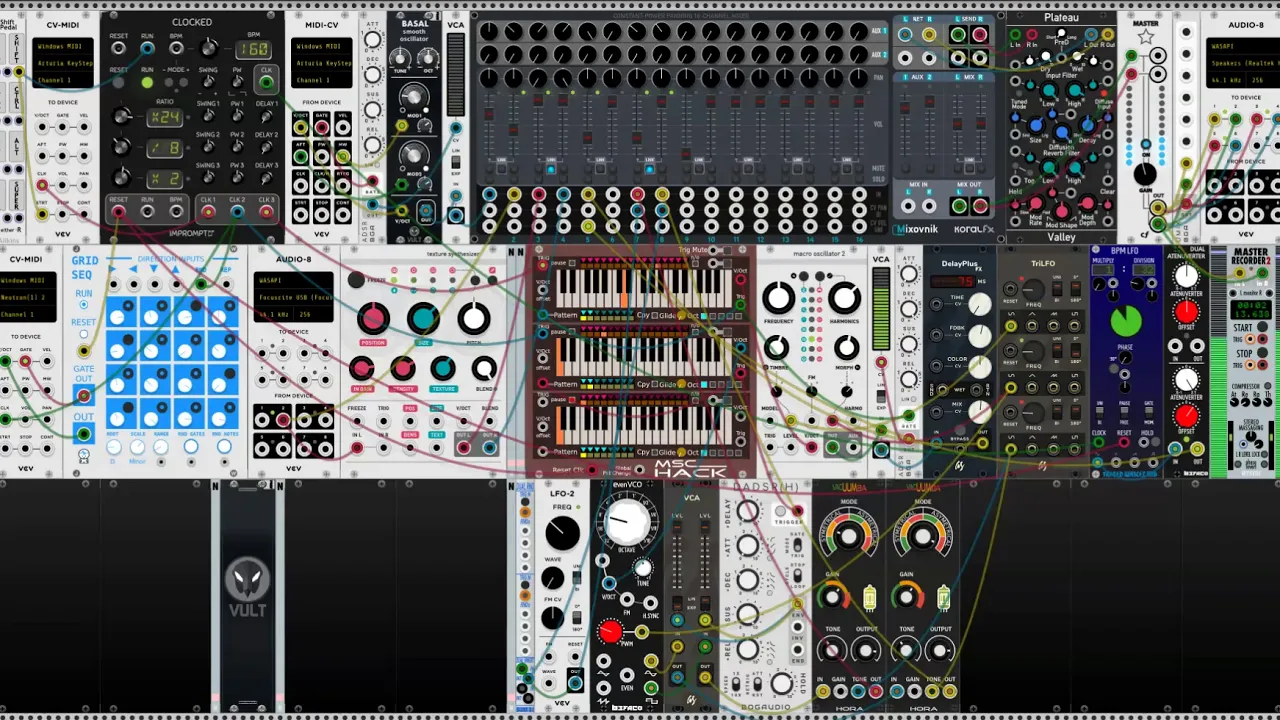Screen dimensions: 1280x720
Task: Click the first LVL slider on Bogaudio VCA
Action: click(x=678, y=558)
